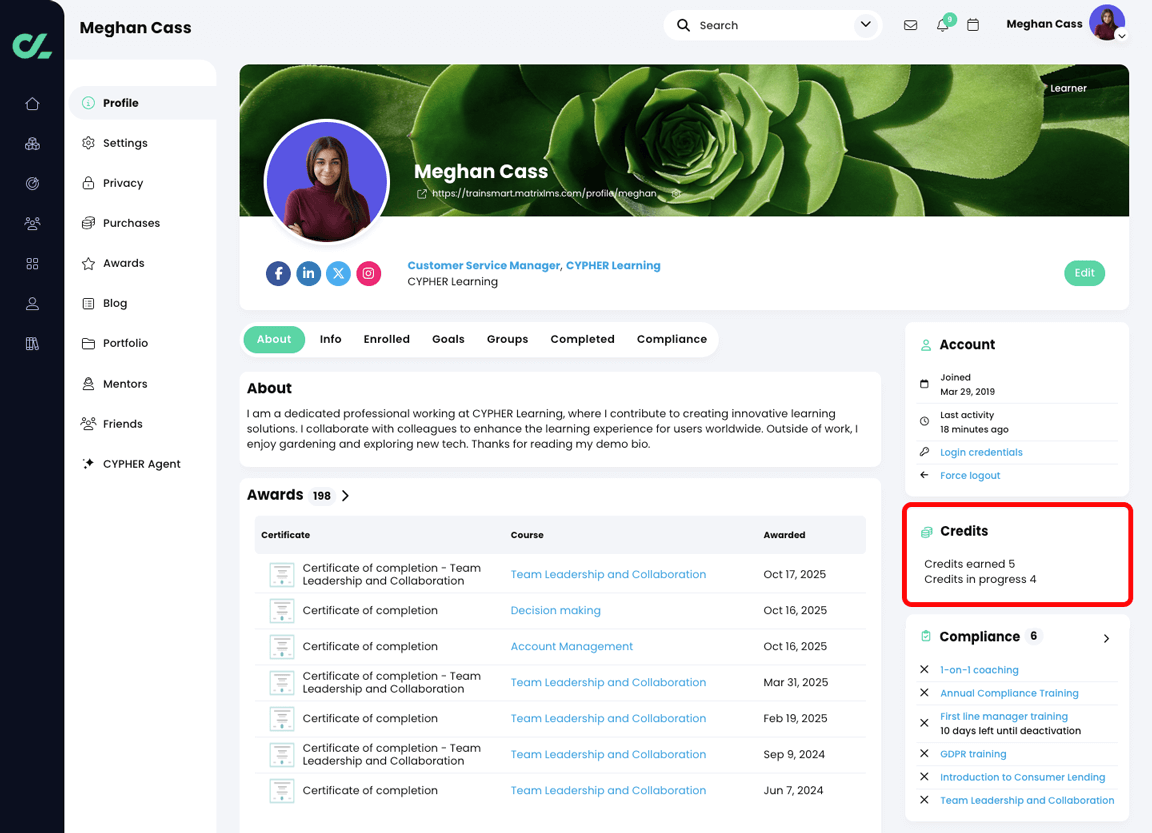The height and width of the screenshot is (833, 1152).
Task: Open the Facebook profile icon
Action: click(278, 273)
